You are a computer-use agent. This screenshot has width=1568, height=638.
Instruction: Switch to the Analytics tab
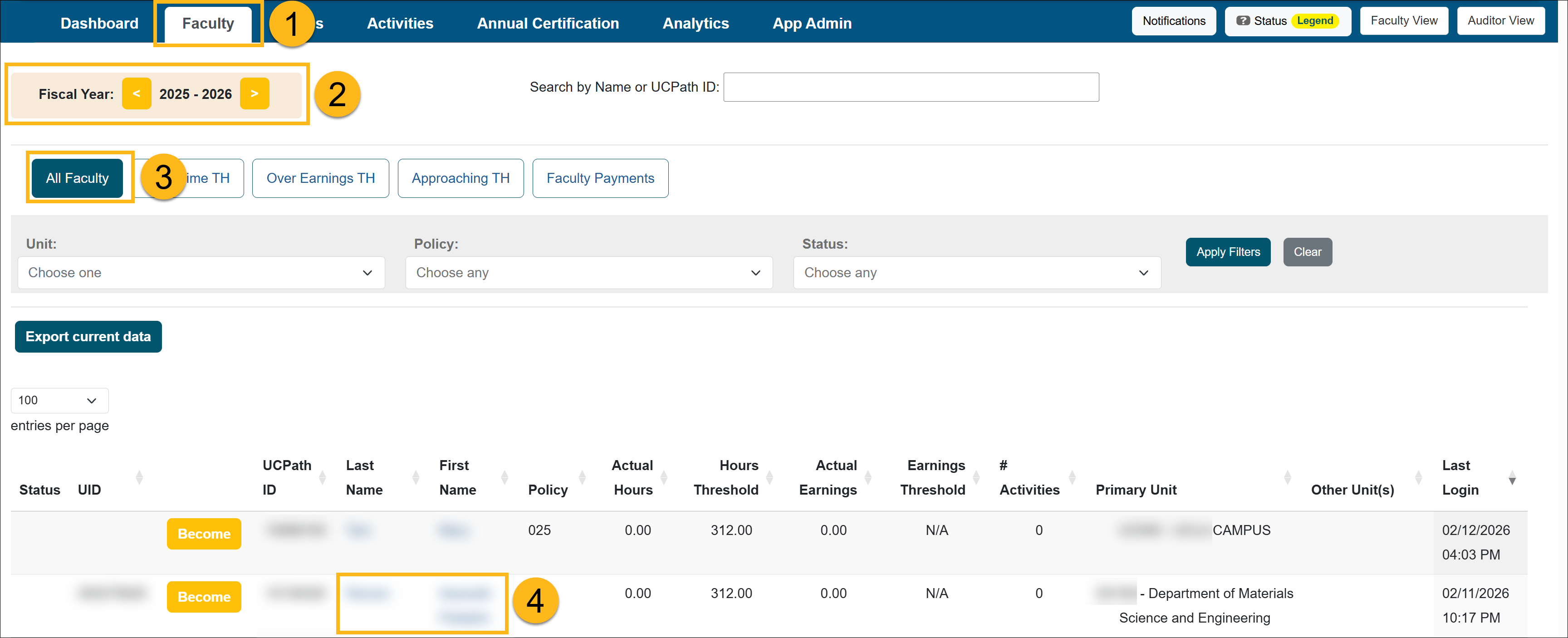[x=695, y=23]
